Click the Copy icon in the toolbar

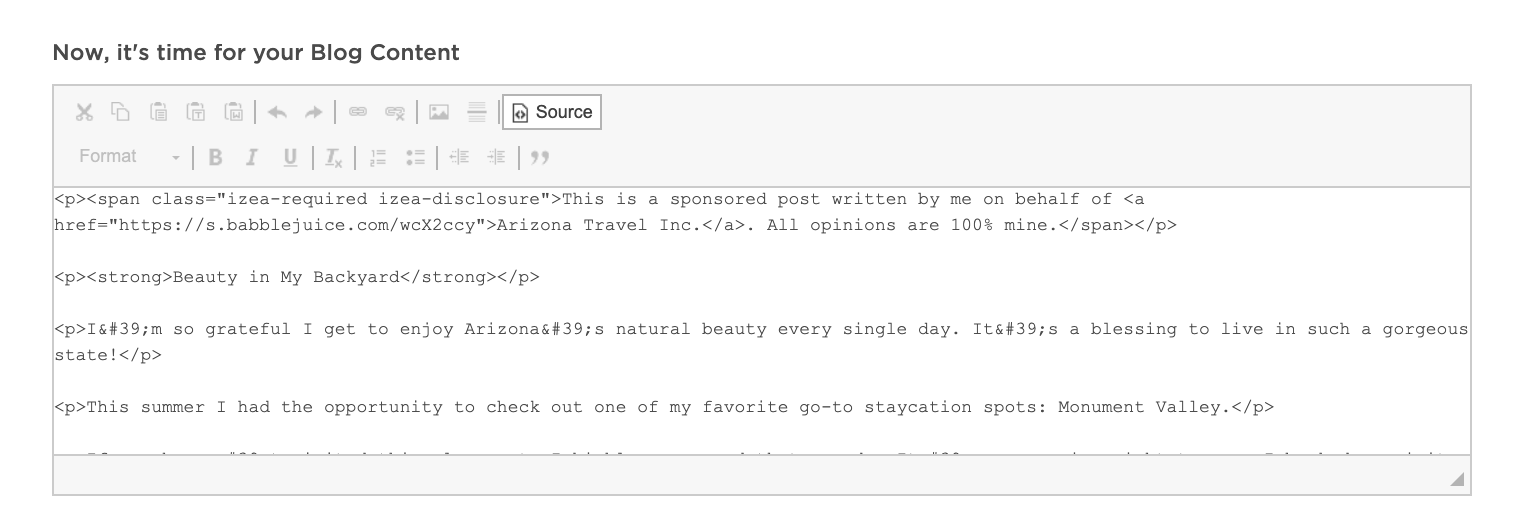[x=120, y=112]
